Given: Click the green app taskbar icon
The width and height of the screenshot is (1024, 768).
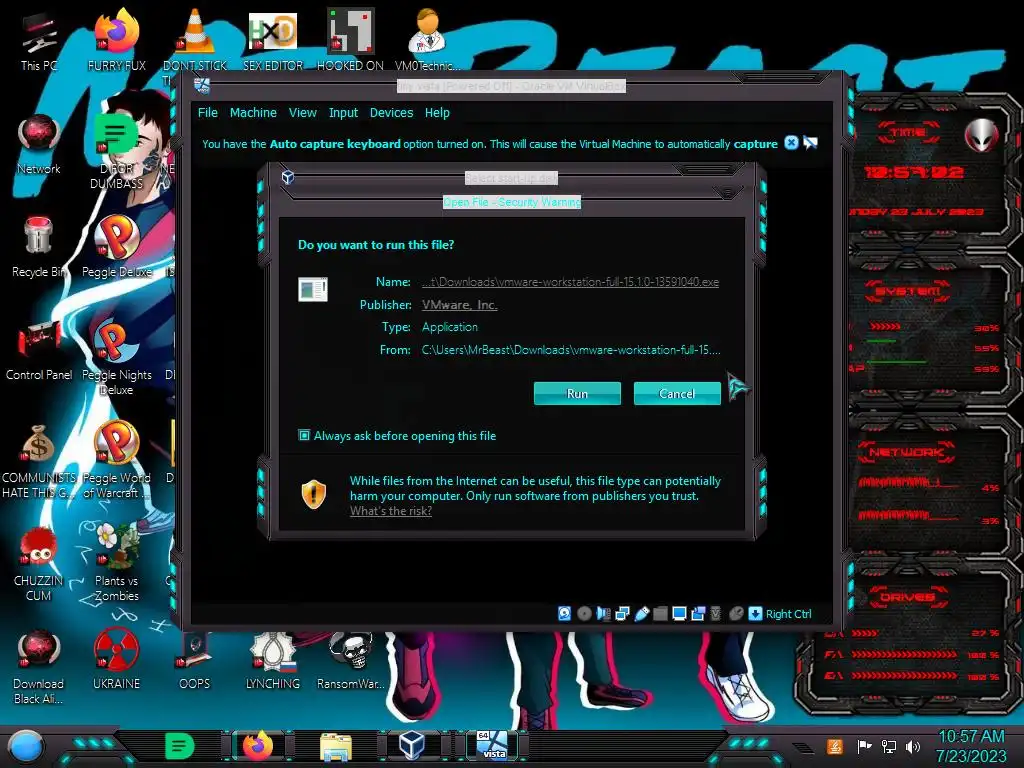Looking at the screenshot, I should [x=180, y=746].
